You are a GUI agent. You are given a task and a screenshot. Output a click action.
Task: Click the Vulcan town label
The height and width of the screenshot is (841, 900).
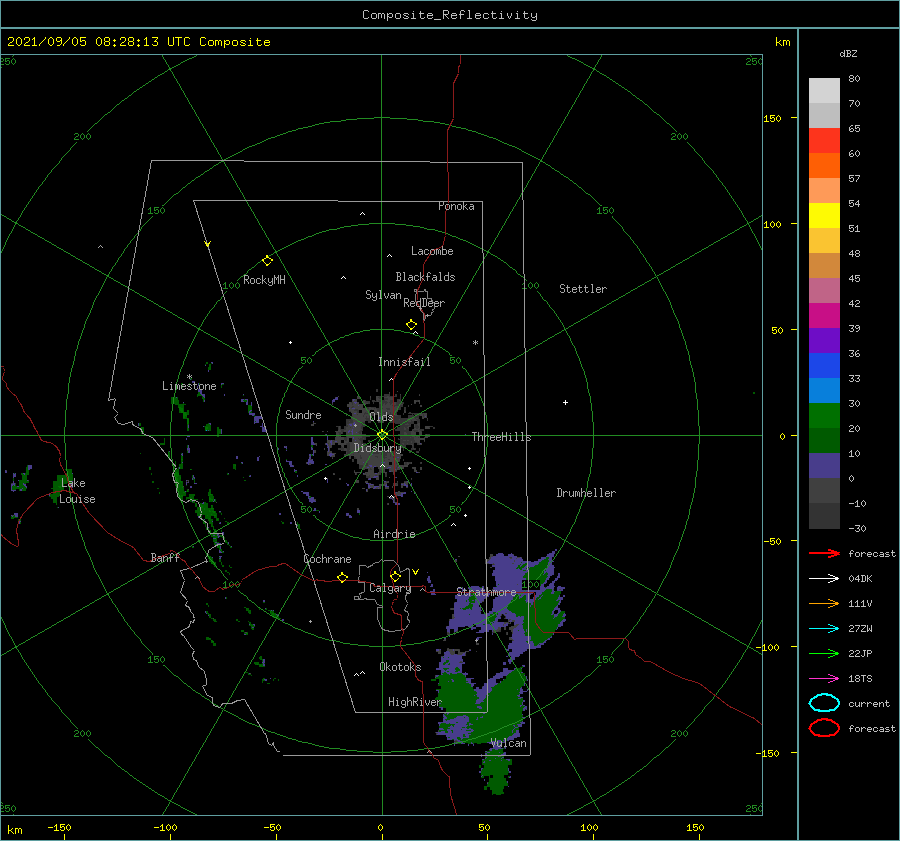508,743
